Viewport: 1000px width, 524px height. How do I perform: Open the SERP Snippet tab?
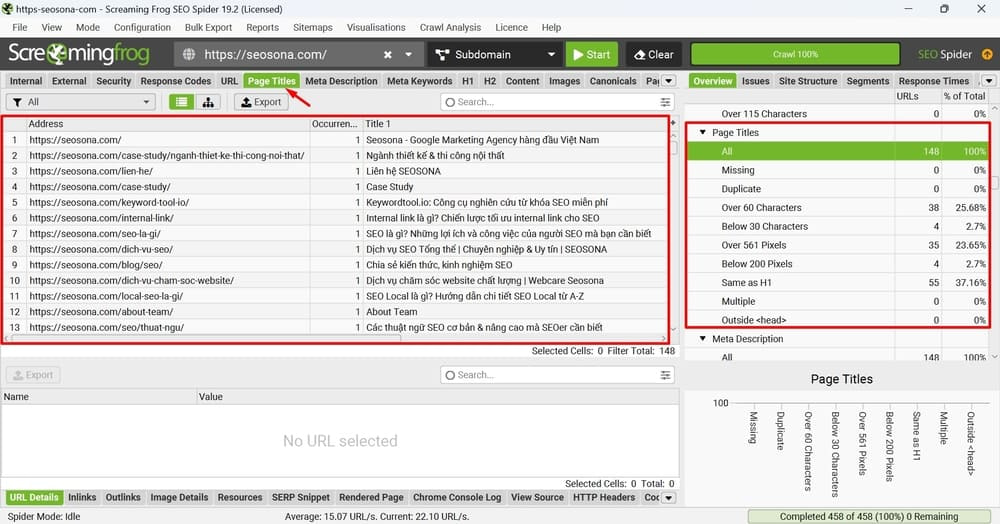300,497
